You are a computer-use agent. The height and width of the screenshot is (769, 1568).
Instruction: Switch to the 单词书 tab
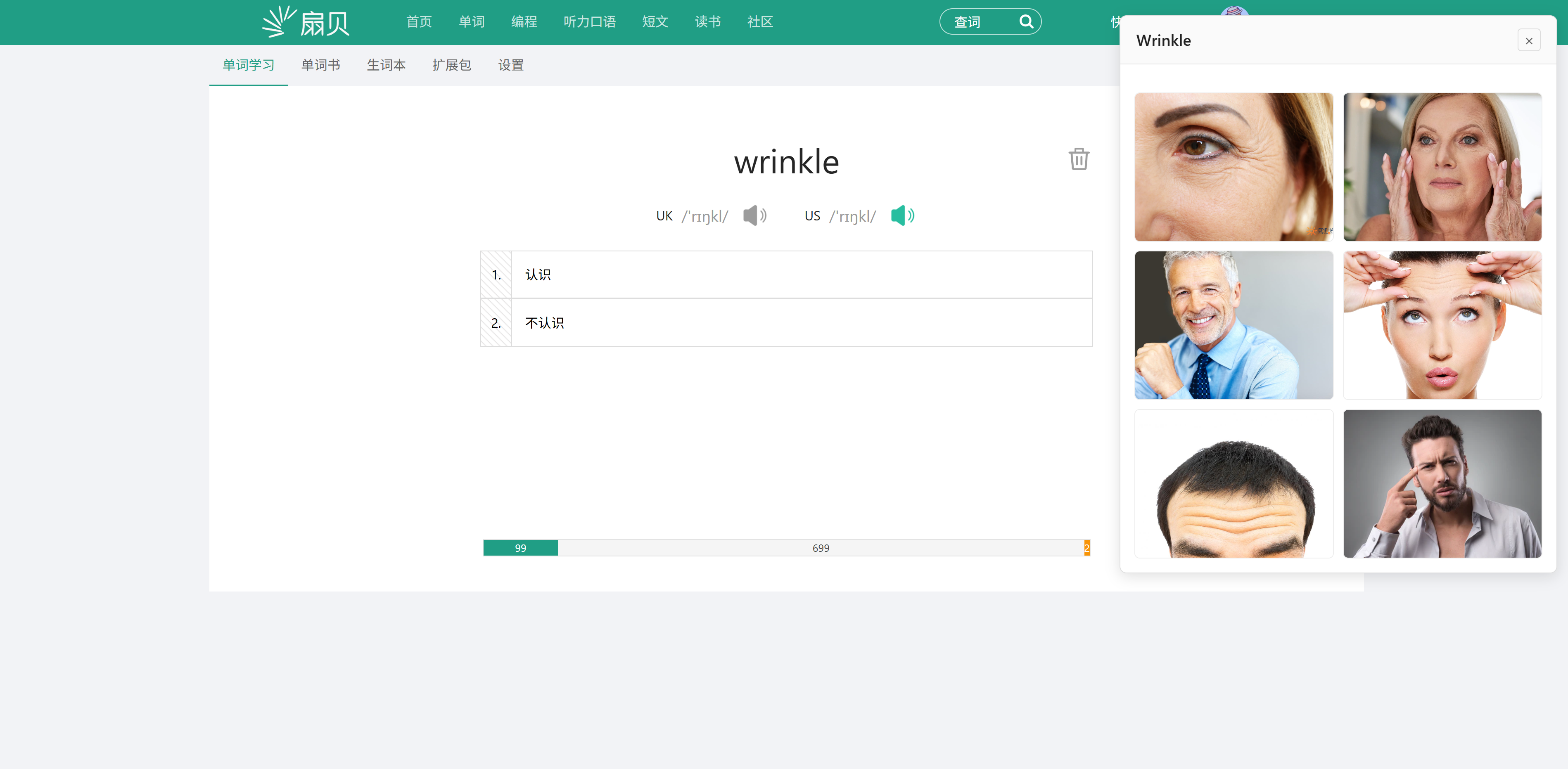coord(320,65)
